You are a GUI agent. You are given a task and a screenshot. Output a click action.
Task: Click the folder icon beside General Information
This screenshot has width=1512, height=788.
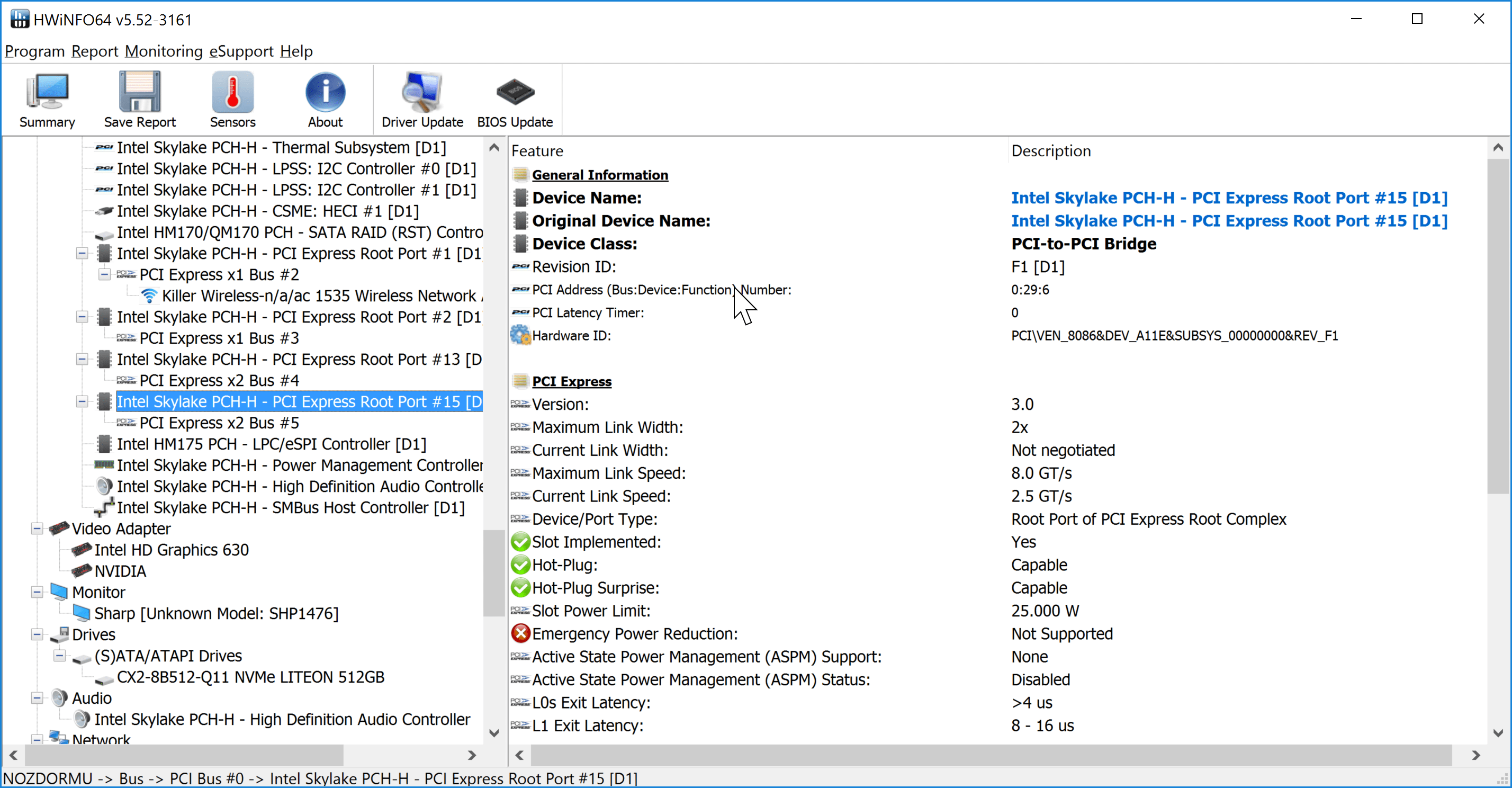520,175
